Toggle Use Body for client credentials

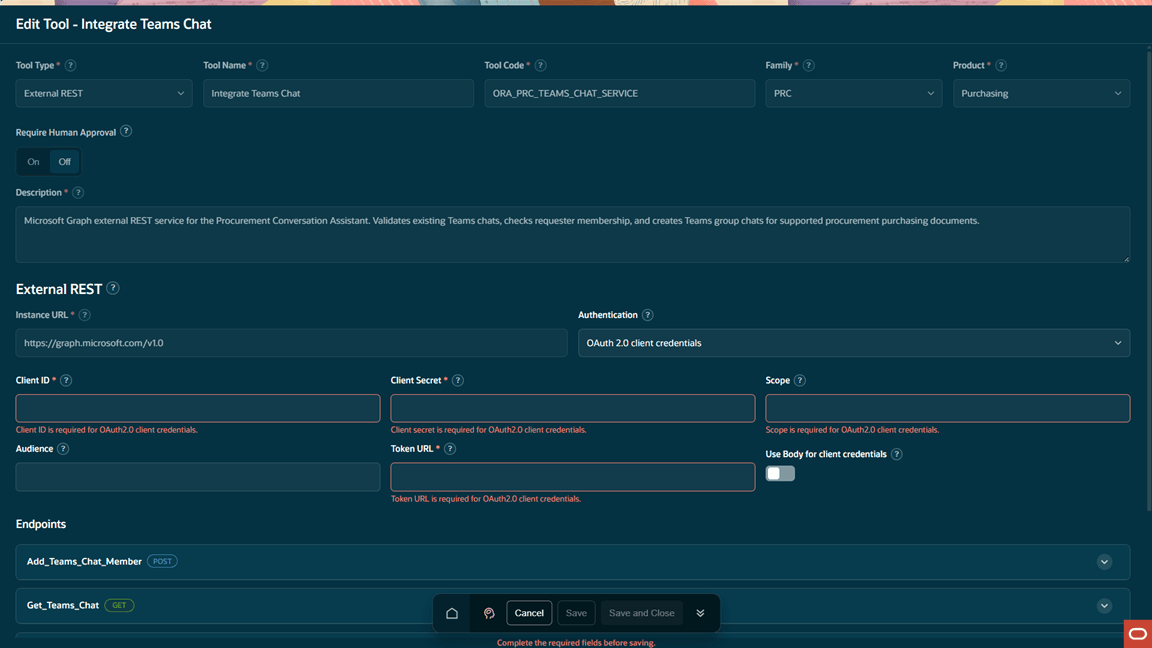tap(780, 474)
